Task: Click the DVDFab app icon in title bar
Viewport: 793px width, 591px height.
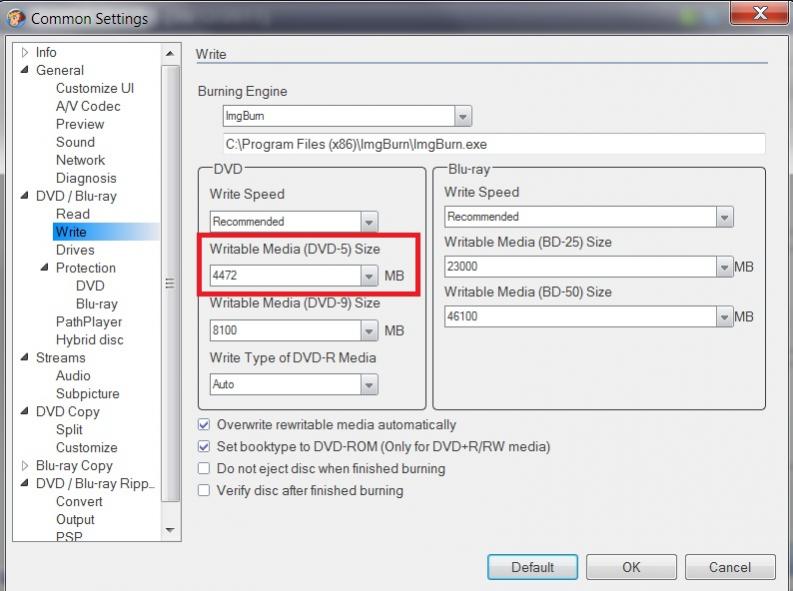Action: pyautogui.click(x=16, y=18)
